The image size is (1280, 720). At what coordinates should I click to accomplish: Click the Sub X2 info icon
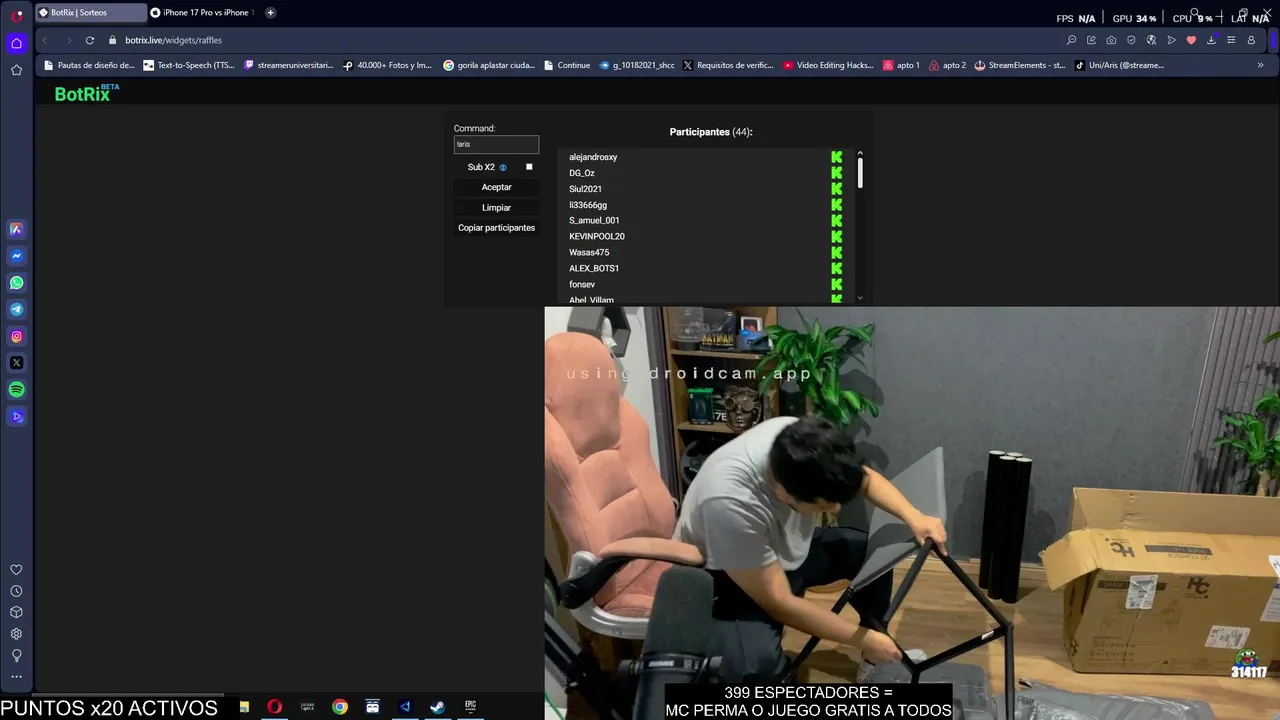point(503,168)
